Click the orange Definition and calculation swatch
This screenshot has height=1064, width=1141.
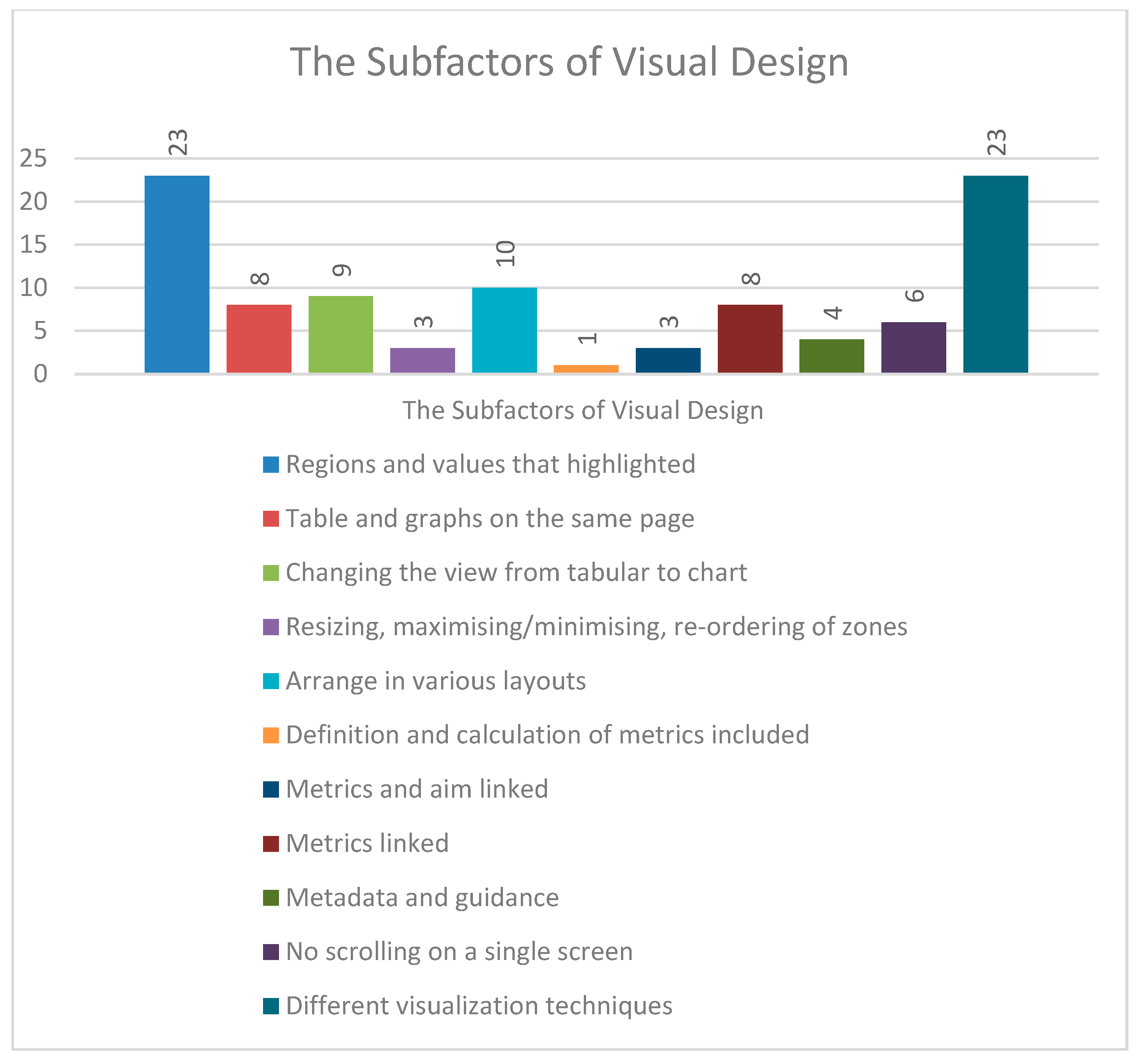click(x=271, y=735)
